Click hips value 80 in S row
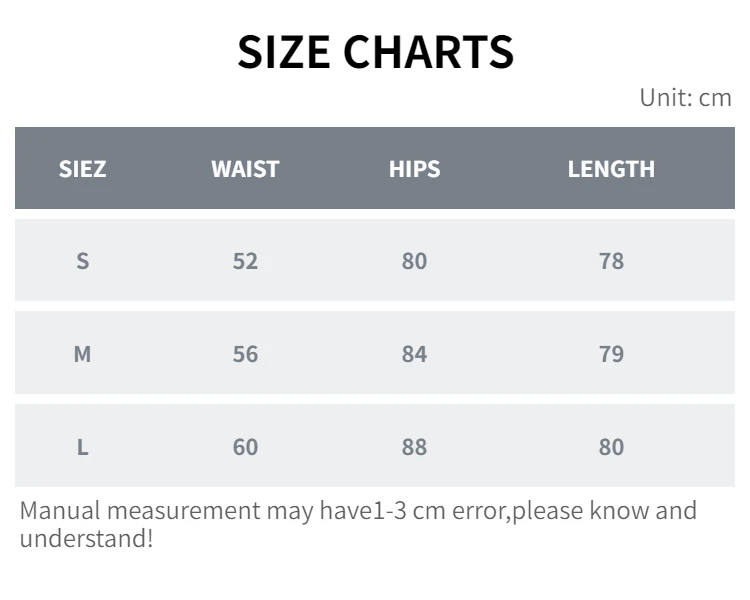This screenshot has height=600, width=750. tap(414, 261)
